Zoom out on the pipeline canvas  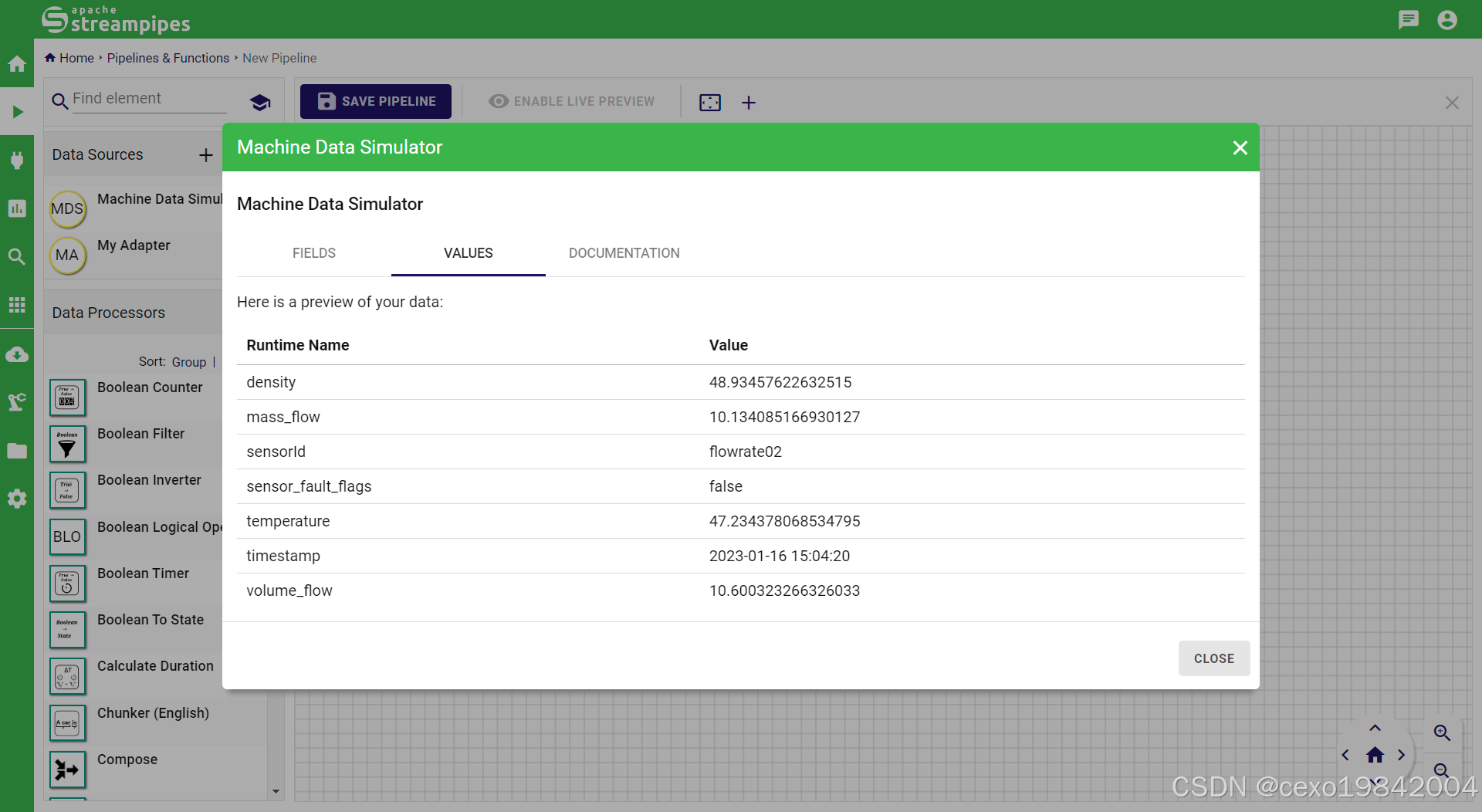point(1441,770)
